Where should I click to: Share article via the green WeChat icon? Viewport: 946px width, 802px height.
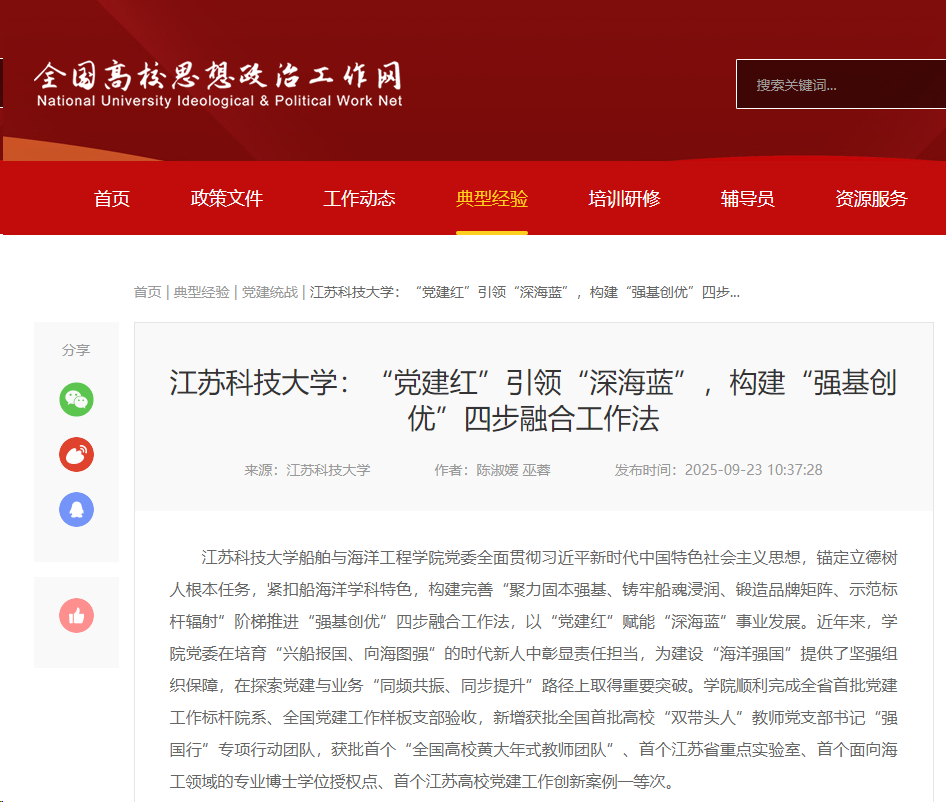[76, 400]
